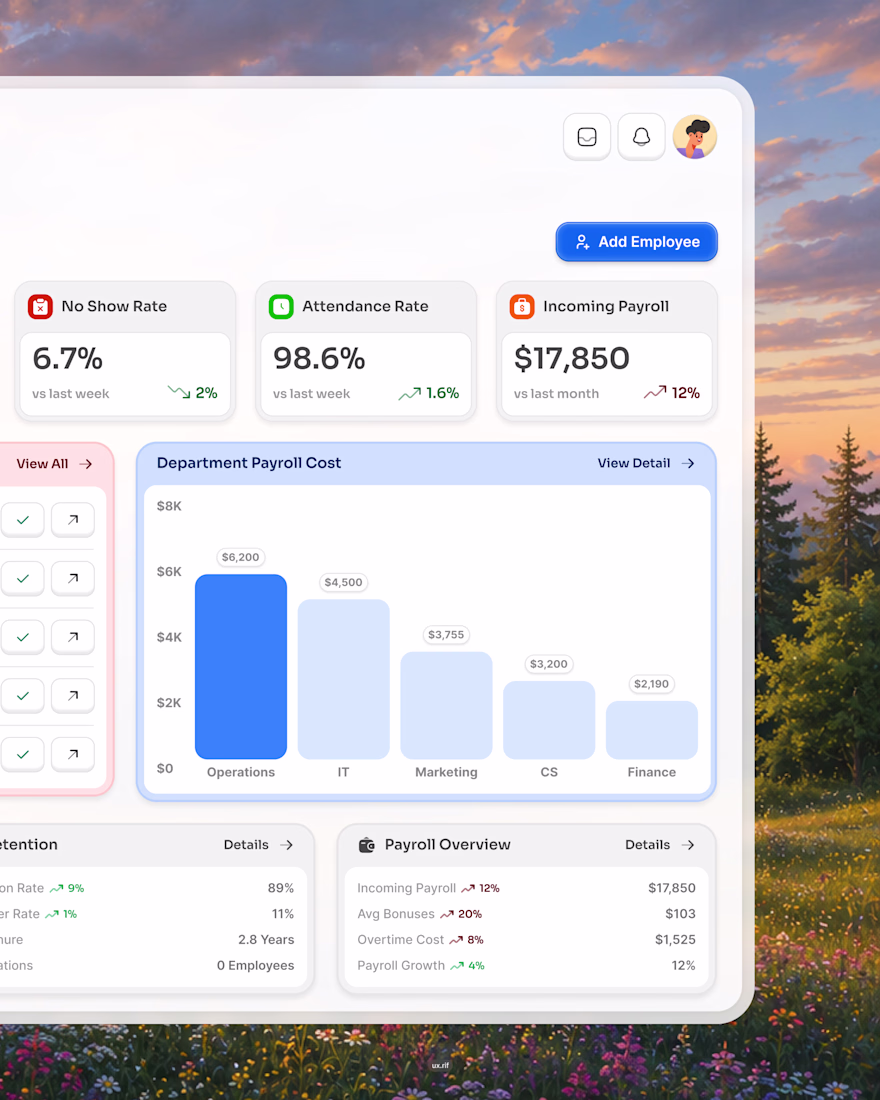Click the $2,190 value label
Viewport: 880px width, 1100px height.
(x=651, y=684)
